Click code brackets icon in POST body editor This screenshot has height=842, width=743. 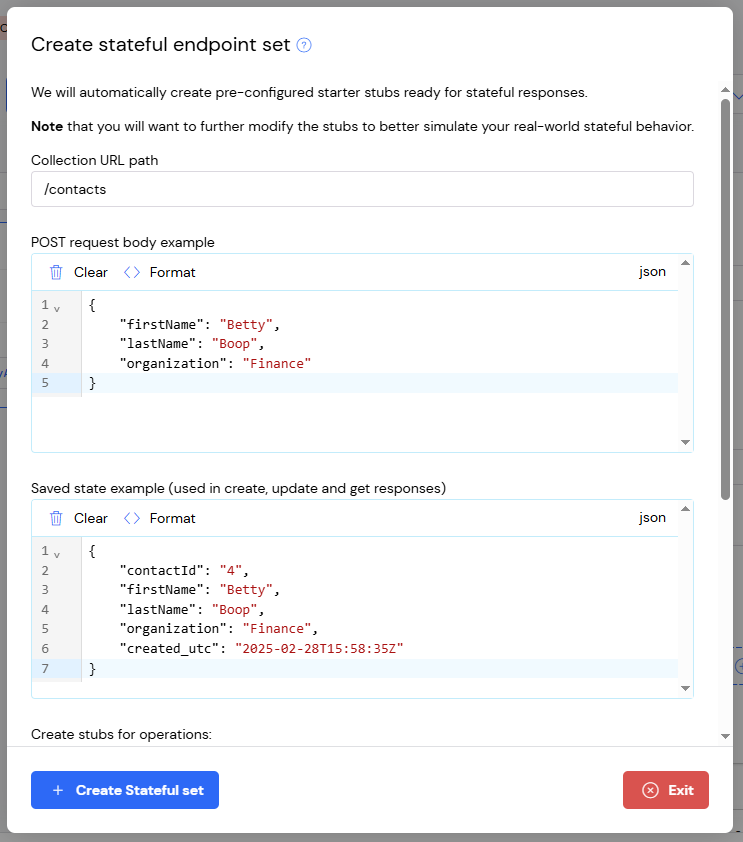[132, 272]
